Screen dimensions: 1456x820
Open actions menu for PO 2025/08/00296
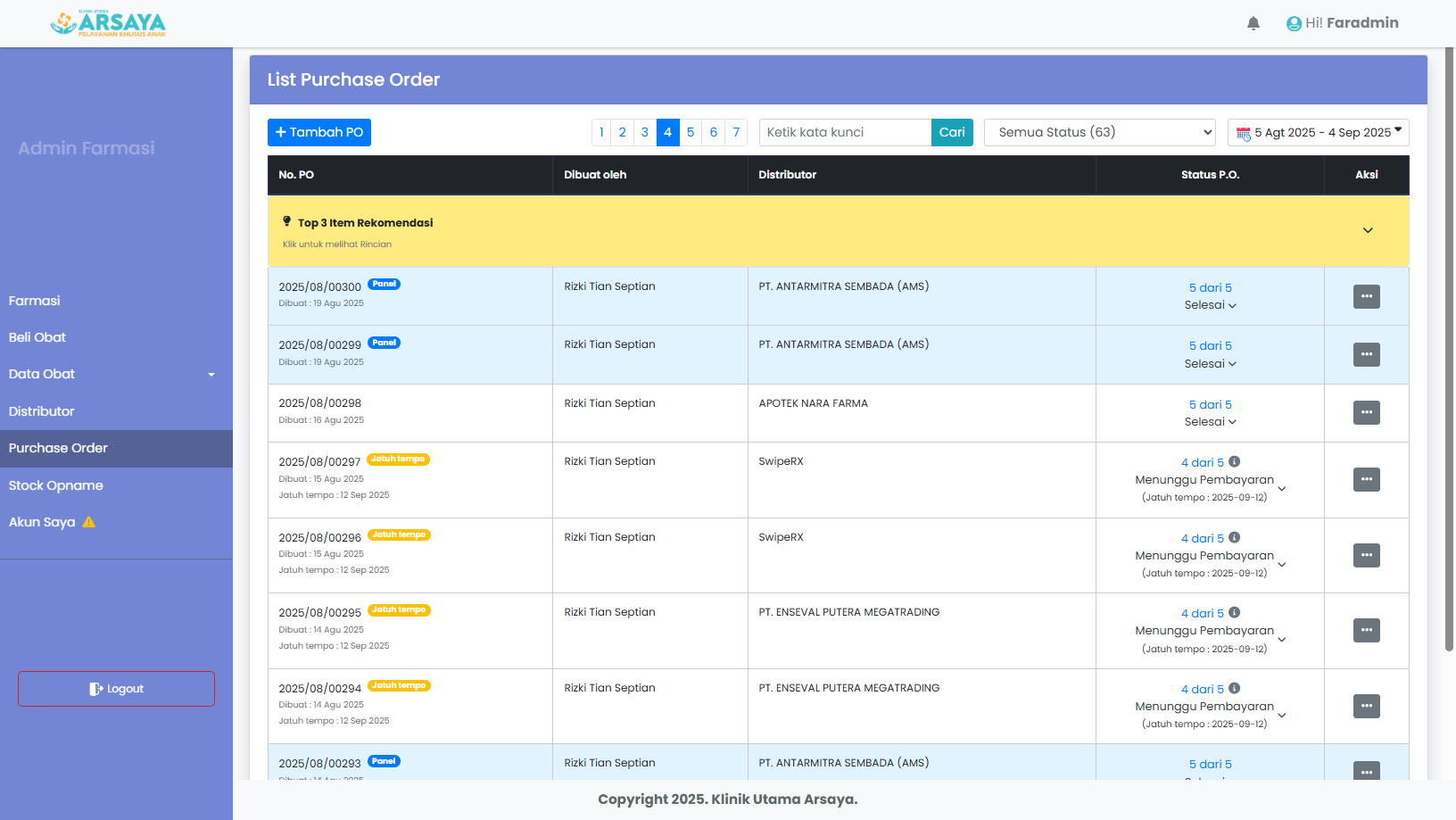tap(1366, 555)
